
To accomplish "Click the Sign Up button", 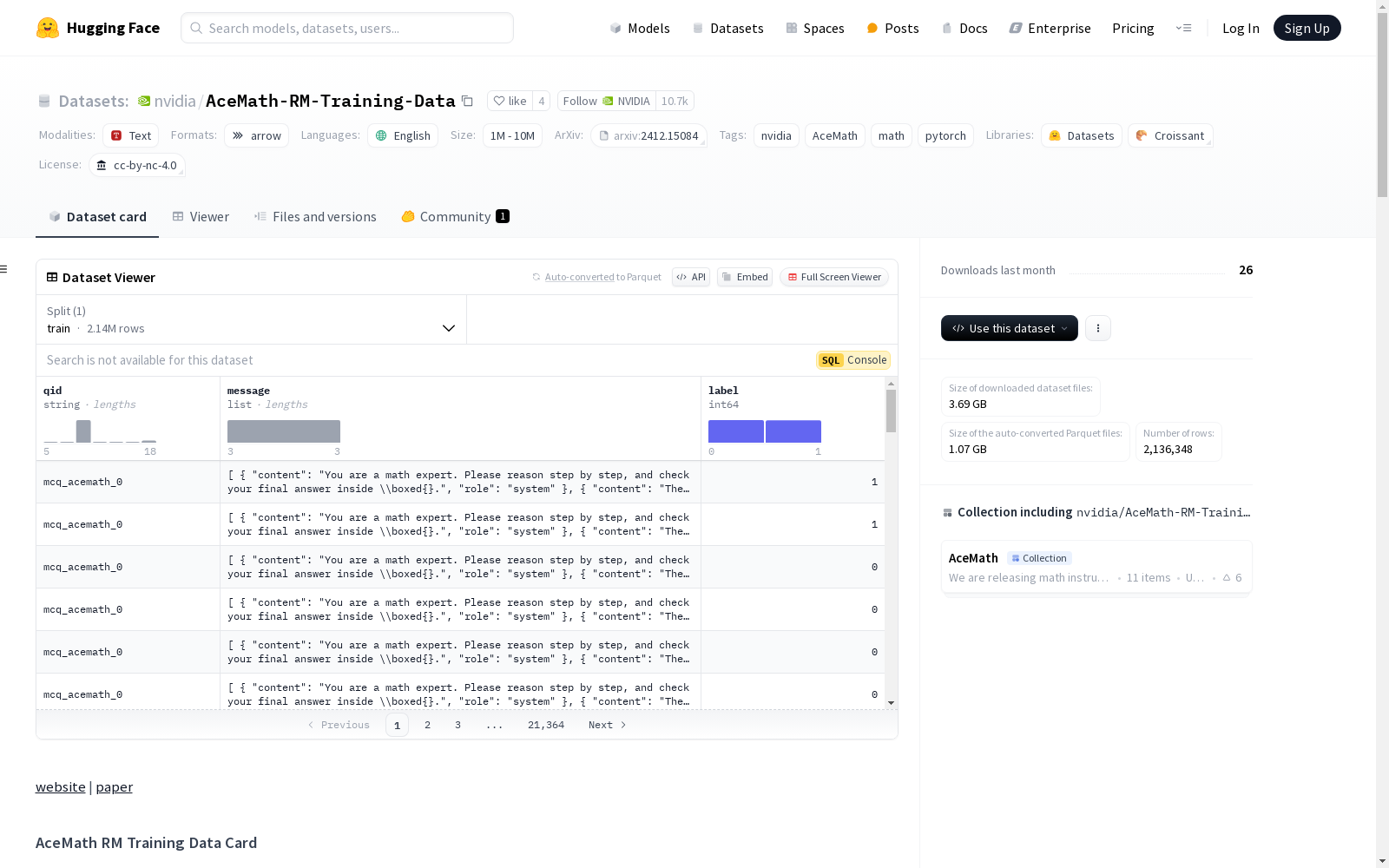I will click(x=1307, y=28).
